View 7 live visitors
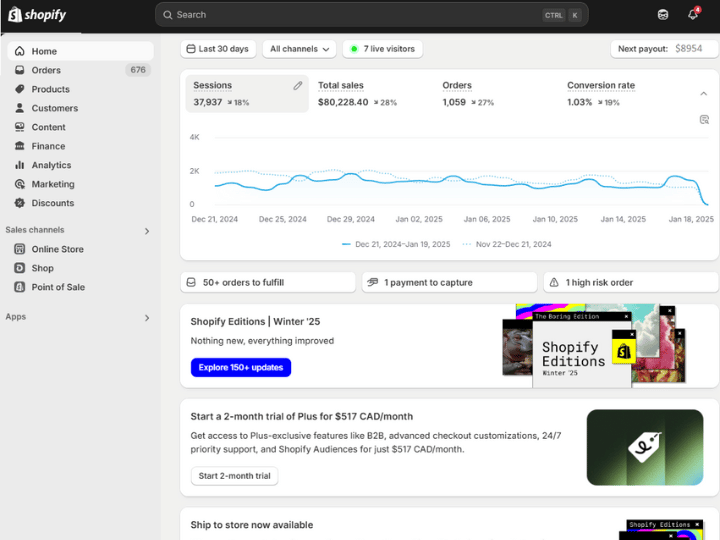 point(383,49)
